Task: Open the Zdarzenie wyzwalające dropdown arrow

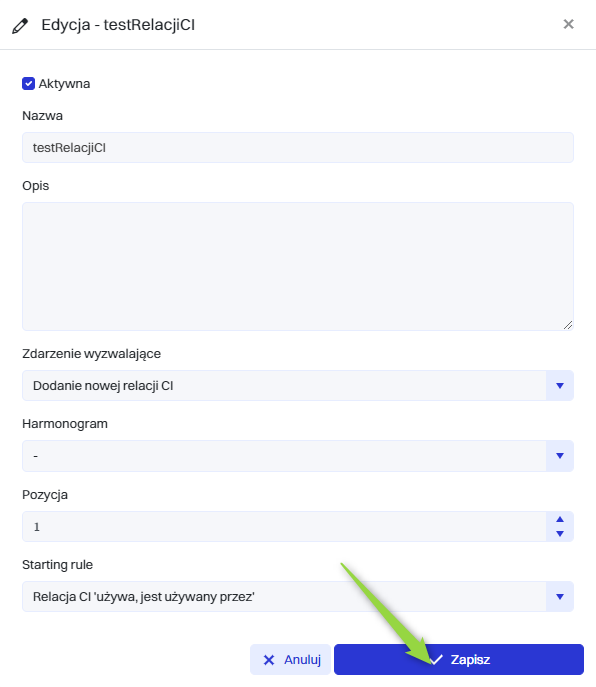Action: tap(560, 386)
